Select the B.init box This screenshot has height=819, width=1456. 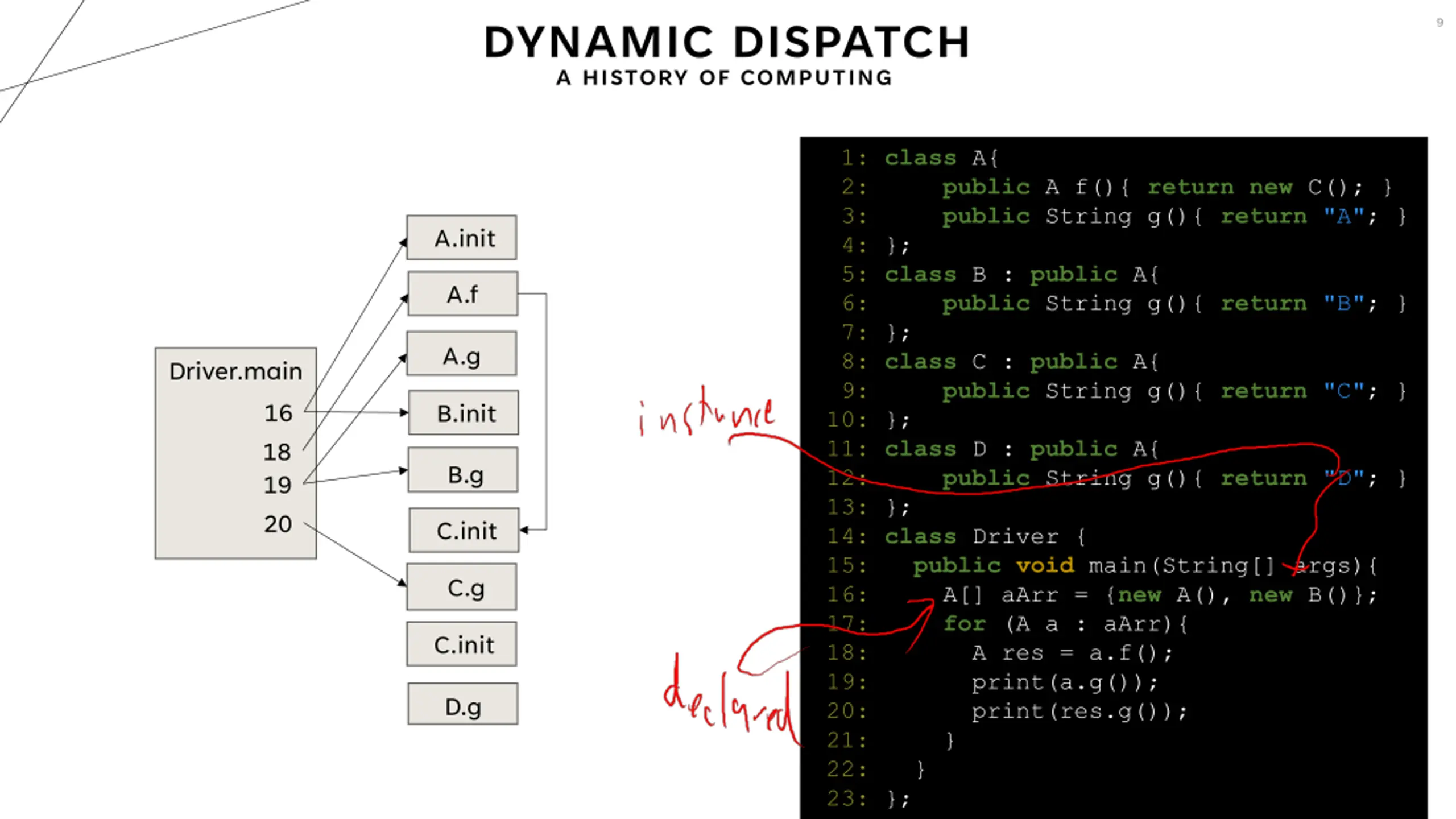[464, 413]
